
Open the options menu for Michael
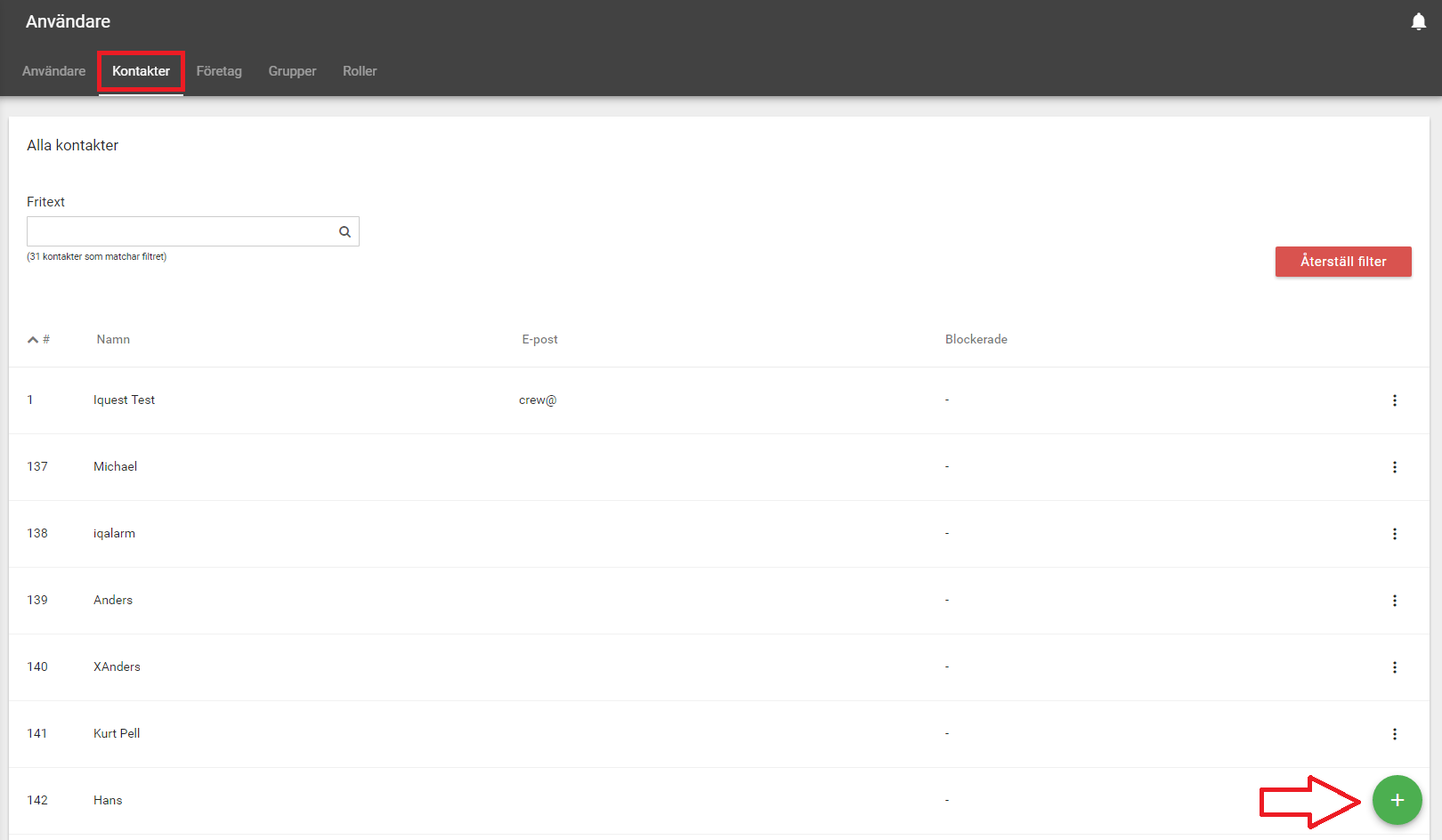(1395, 467)
